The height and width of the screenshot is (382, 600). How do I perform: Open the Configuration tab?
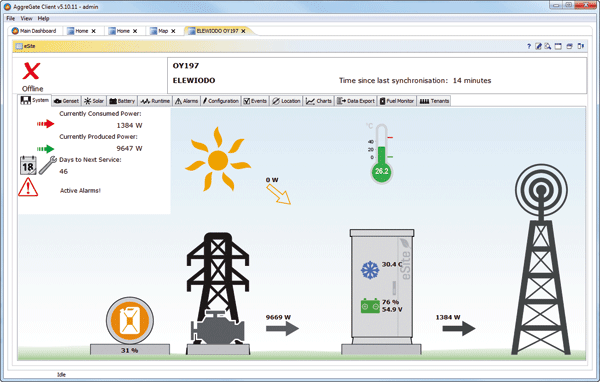tap(221, 101)
